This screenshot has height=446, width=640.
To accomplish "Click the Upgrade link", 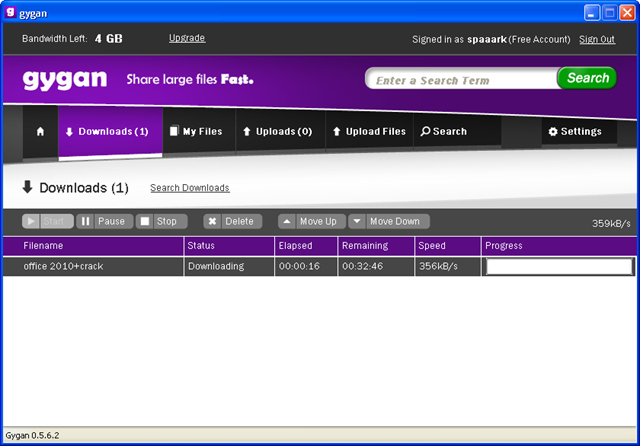I will (187, 38).
